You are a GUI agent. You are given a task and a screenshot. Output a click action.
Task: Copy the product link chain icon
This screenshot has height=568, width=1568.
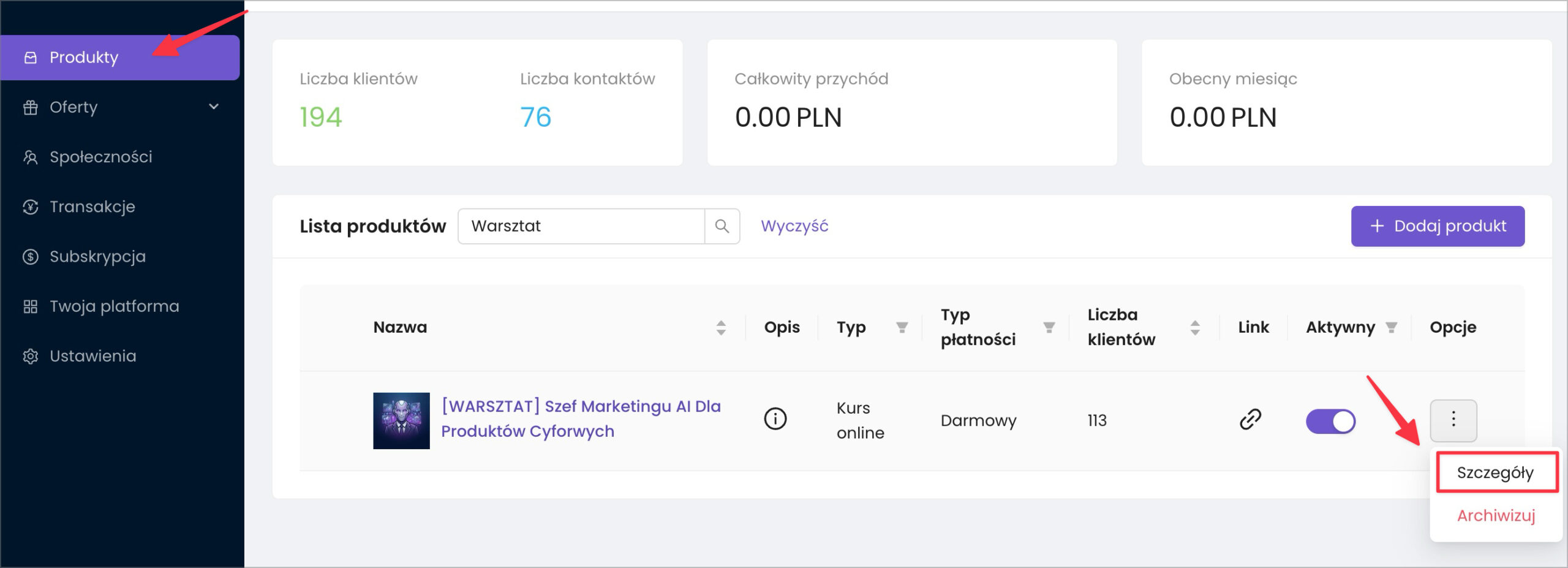[x=1250, y=420]
